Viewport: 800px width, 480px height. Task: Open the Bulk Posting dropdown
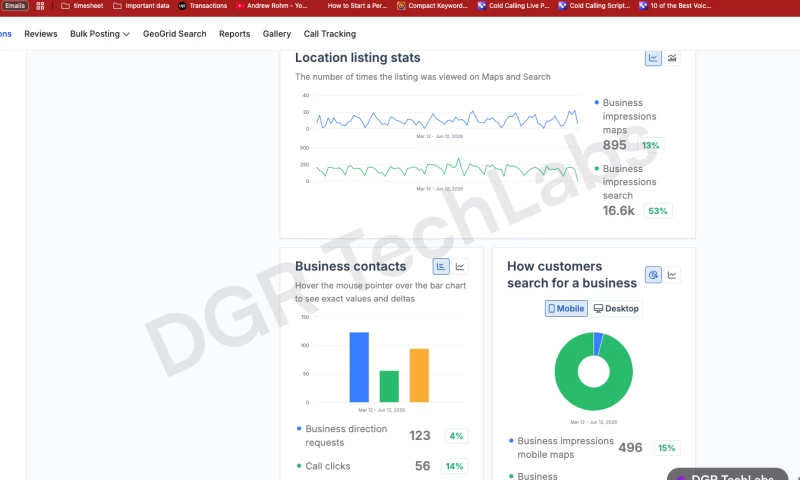pos(100,34)
